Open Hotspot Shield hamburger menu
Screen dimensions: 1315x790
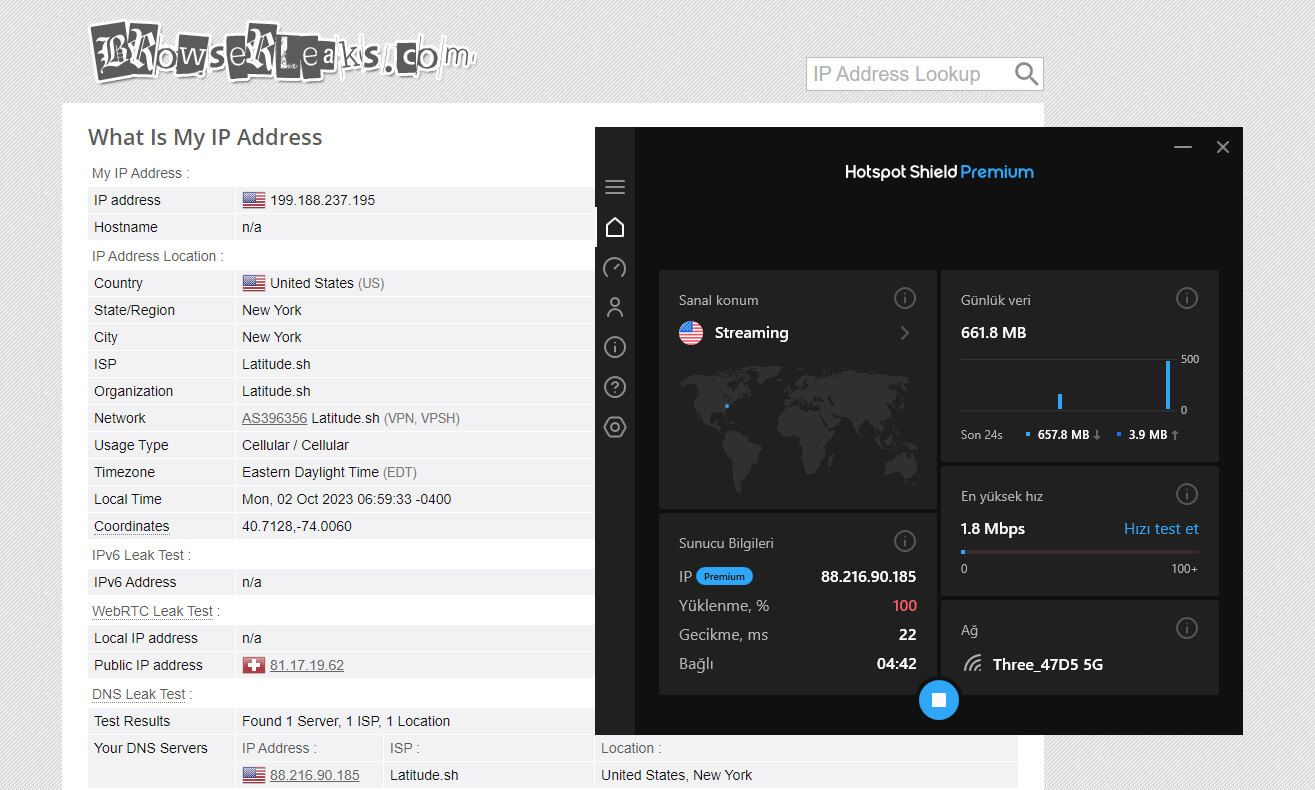point(615,187)
